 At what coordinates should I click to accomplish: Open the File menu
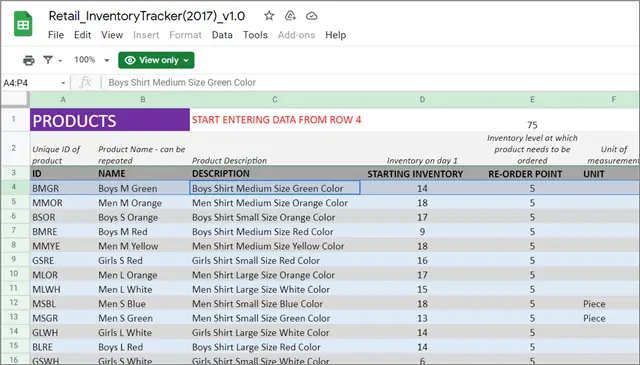(56, 35)
